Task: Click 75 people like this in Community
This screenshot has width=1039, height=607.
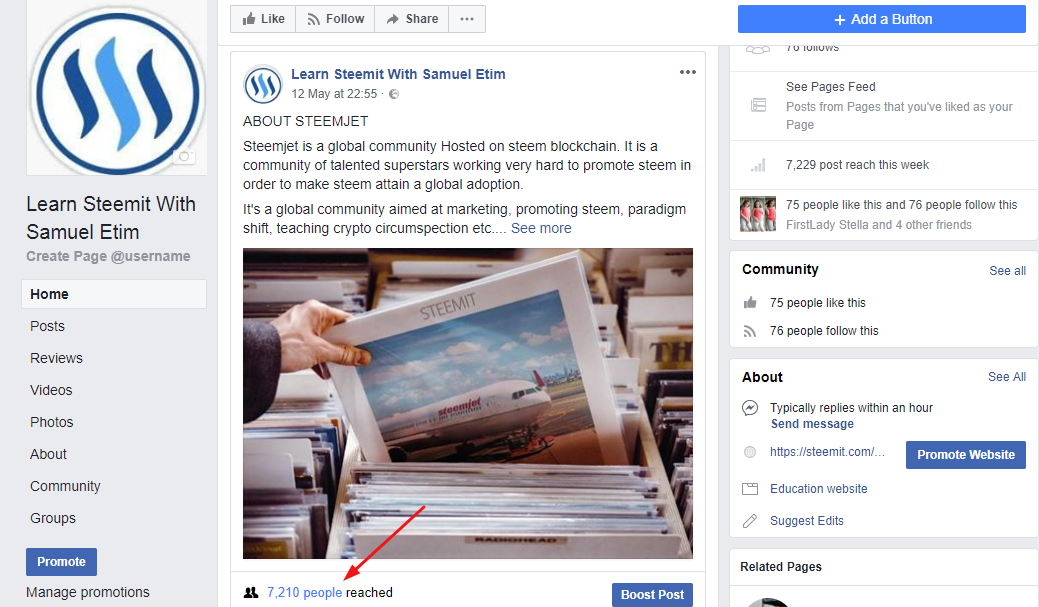Action: (x=818, y=303)
